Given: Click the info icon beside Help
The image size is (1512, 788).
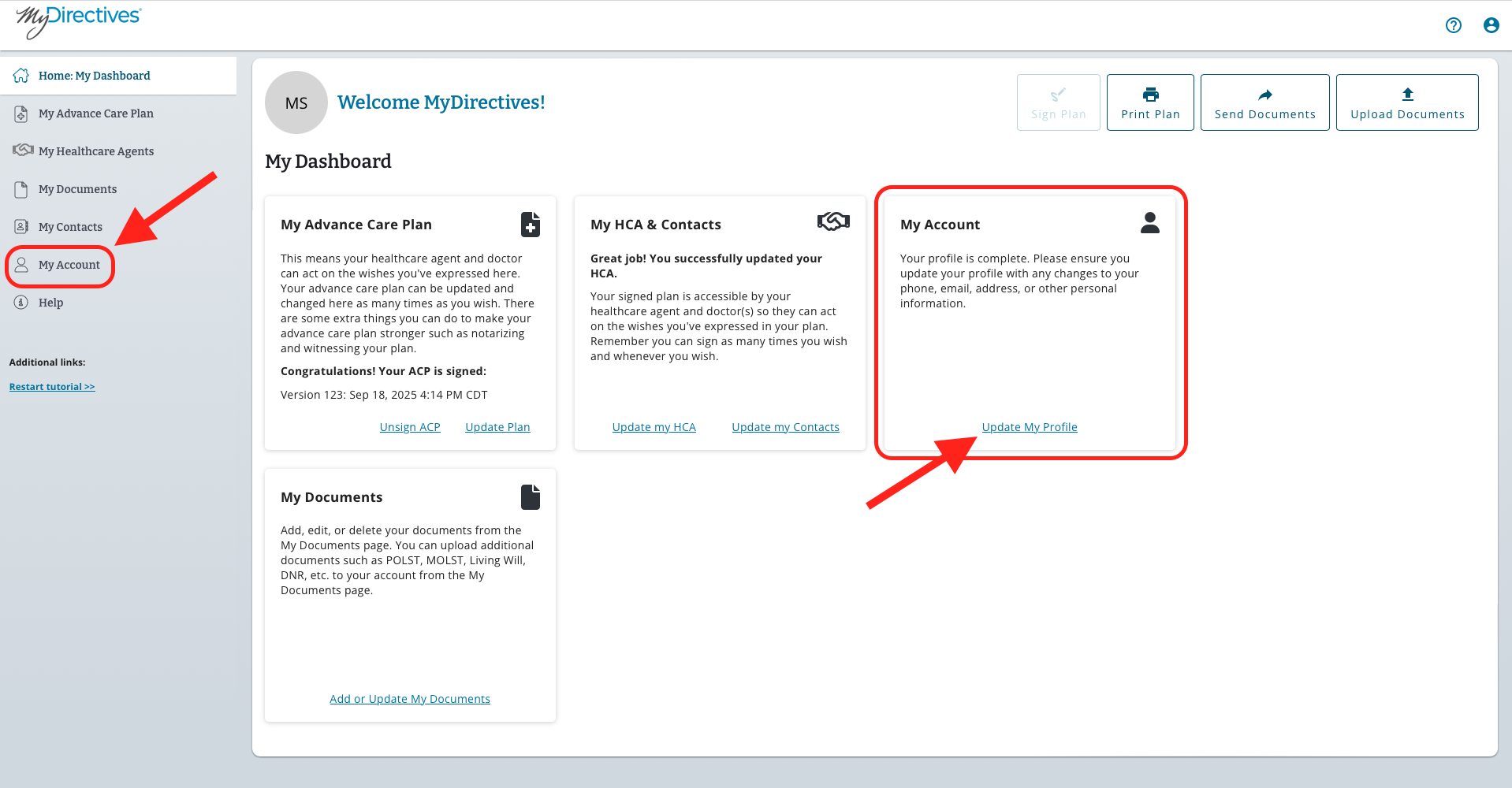Looking at the screenshot, I should 21,303.
